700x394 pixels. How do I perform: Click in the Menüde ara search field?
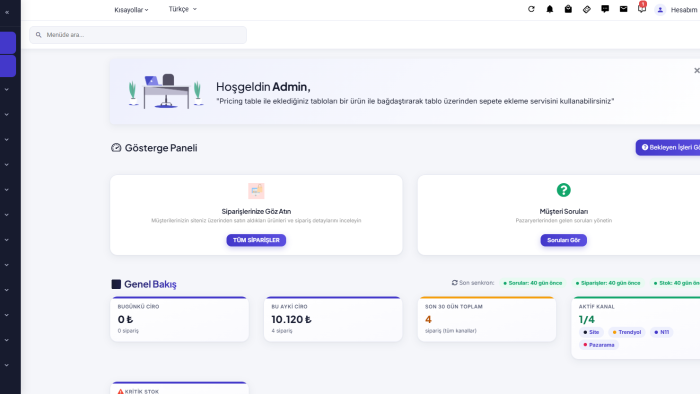click(138, 35)
